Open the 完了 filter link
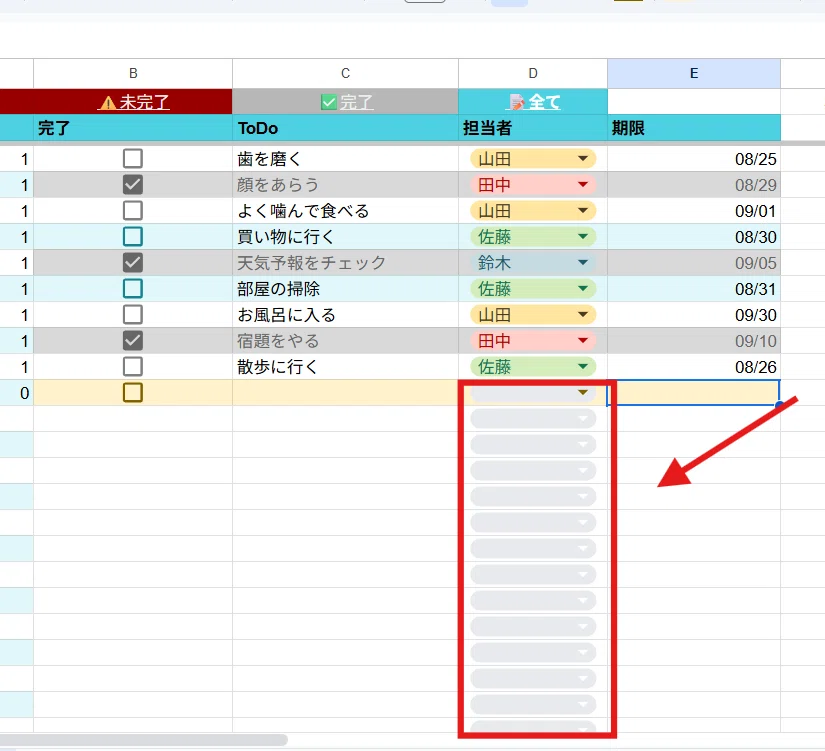 347,102
